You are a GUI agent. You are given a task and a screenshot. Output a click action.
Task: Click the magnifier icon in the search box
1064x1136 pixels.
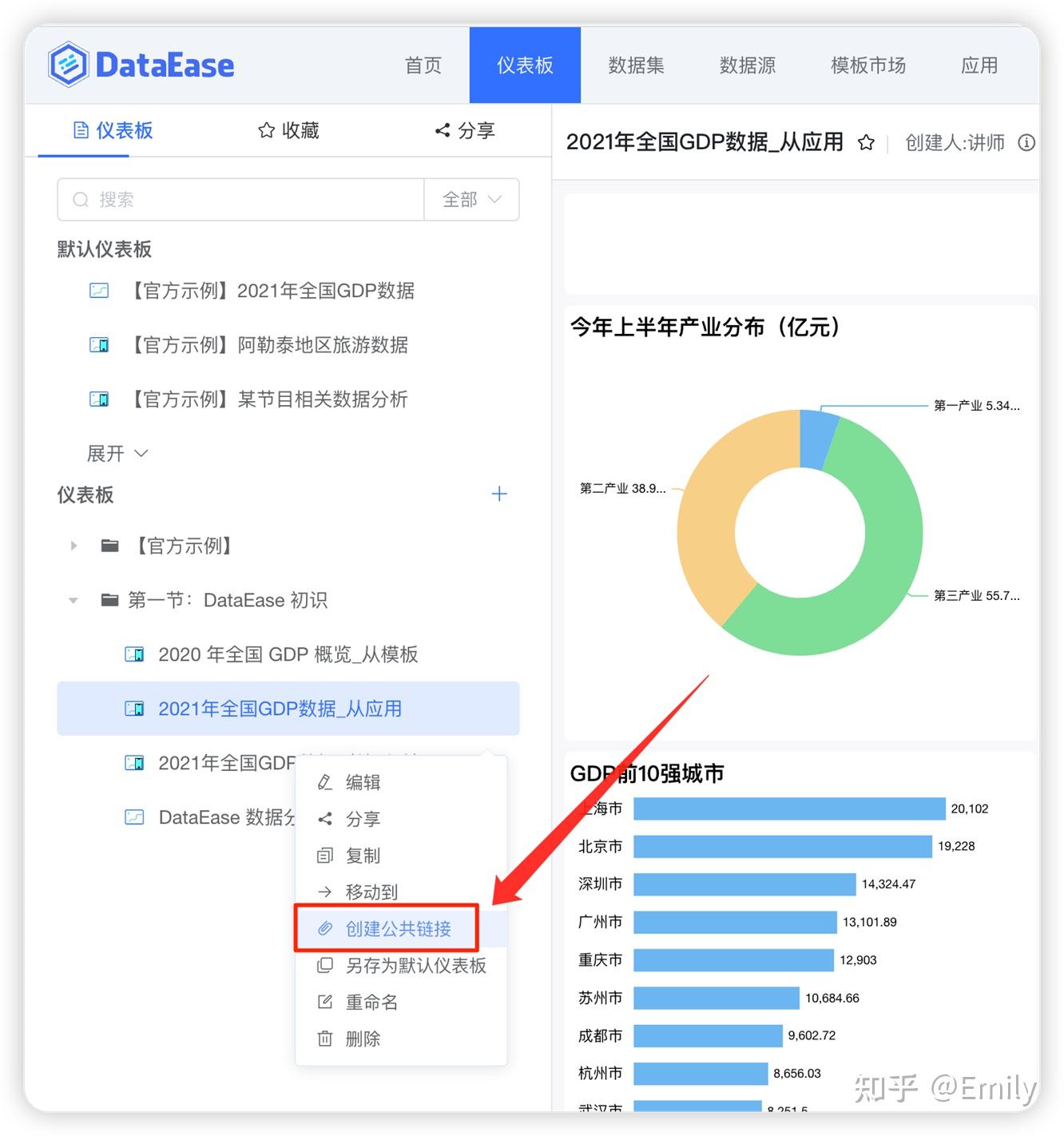click(81, 200)
